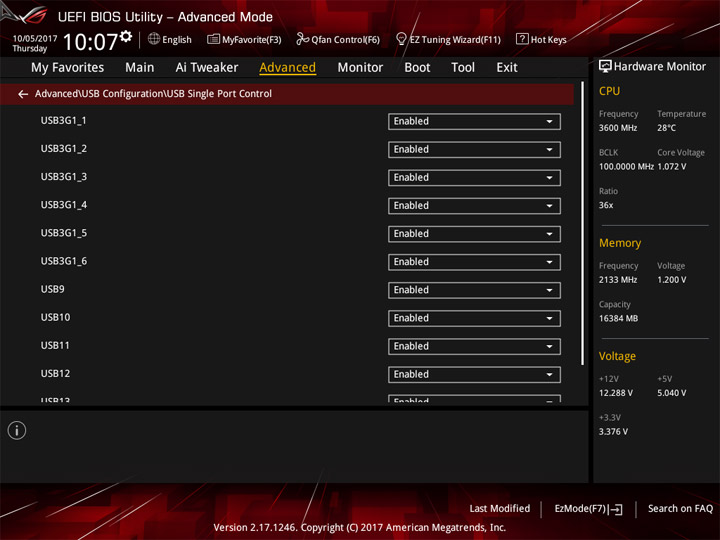720x540 pixels.
Task: Click +3.3V reading 3.376 V
Action: tap(613, 432)
